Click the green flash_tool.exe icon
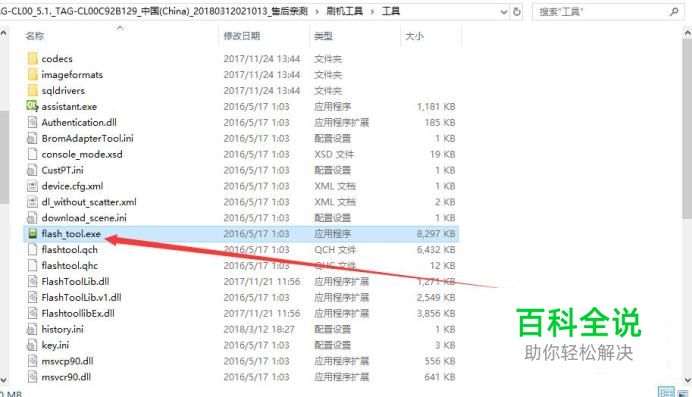 (x=32, y=233)
